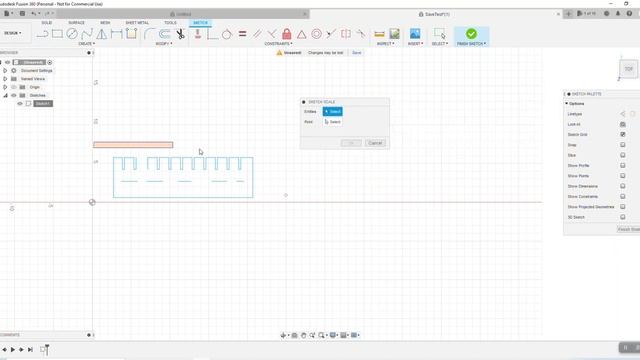Screen dimensions: 640x360
Task: Select the Mirror triangle tool
Action: click(x=101, y=34)
